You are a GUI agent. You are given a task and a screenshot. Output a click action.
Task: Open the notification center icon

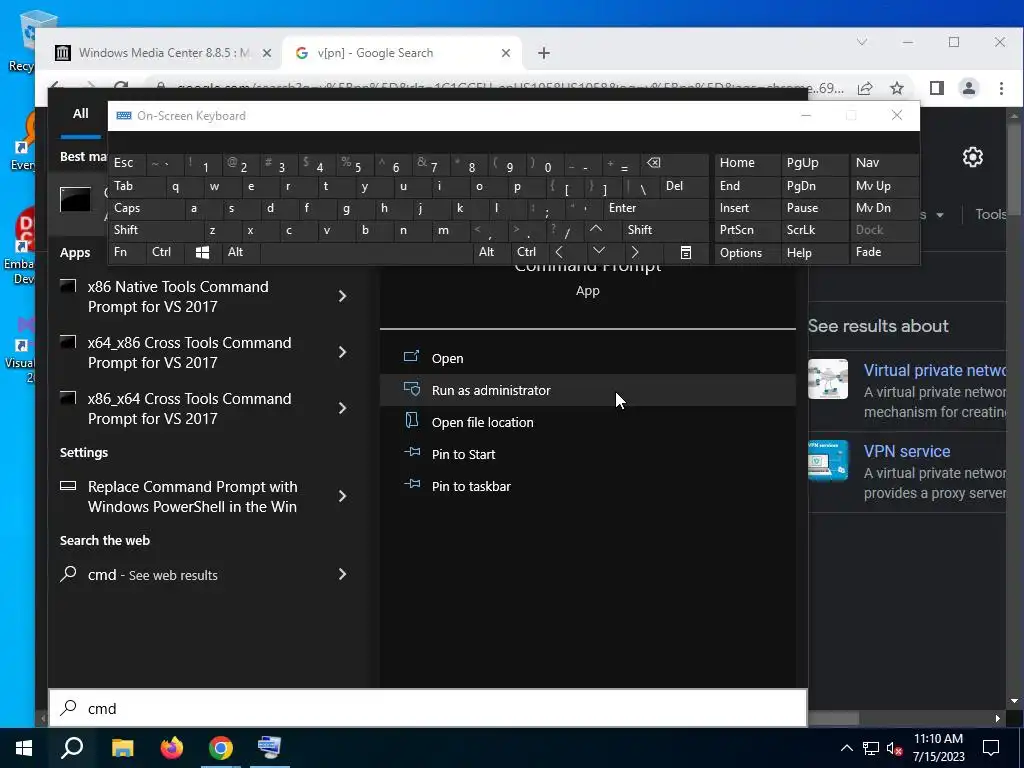point(991,748)
